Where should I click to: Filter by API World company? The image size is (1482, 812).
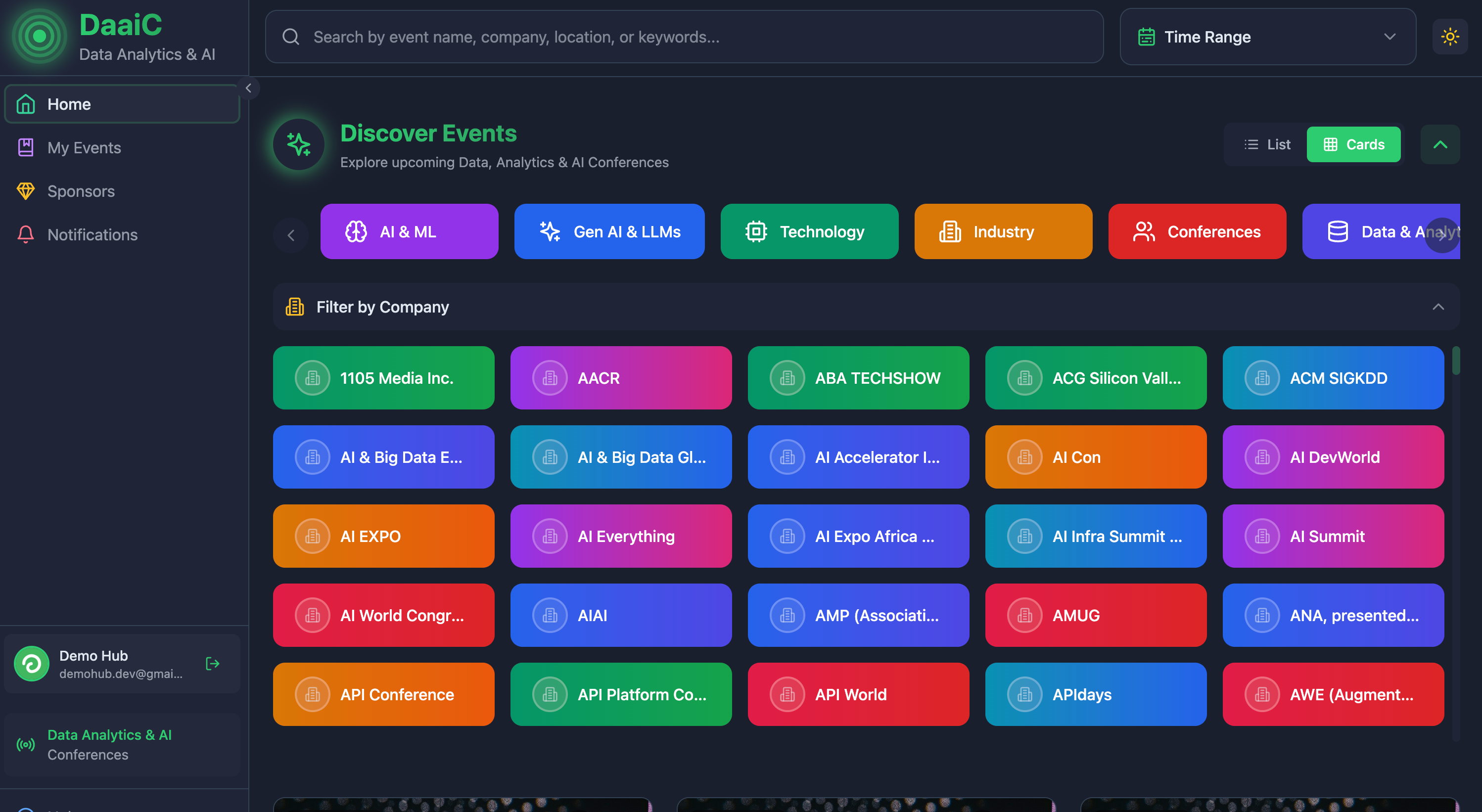point(858,694)
